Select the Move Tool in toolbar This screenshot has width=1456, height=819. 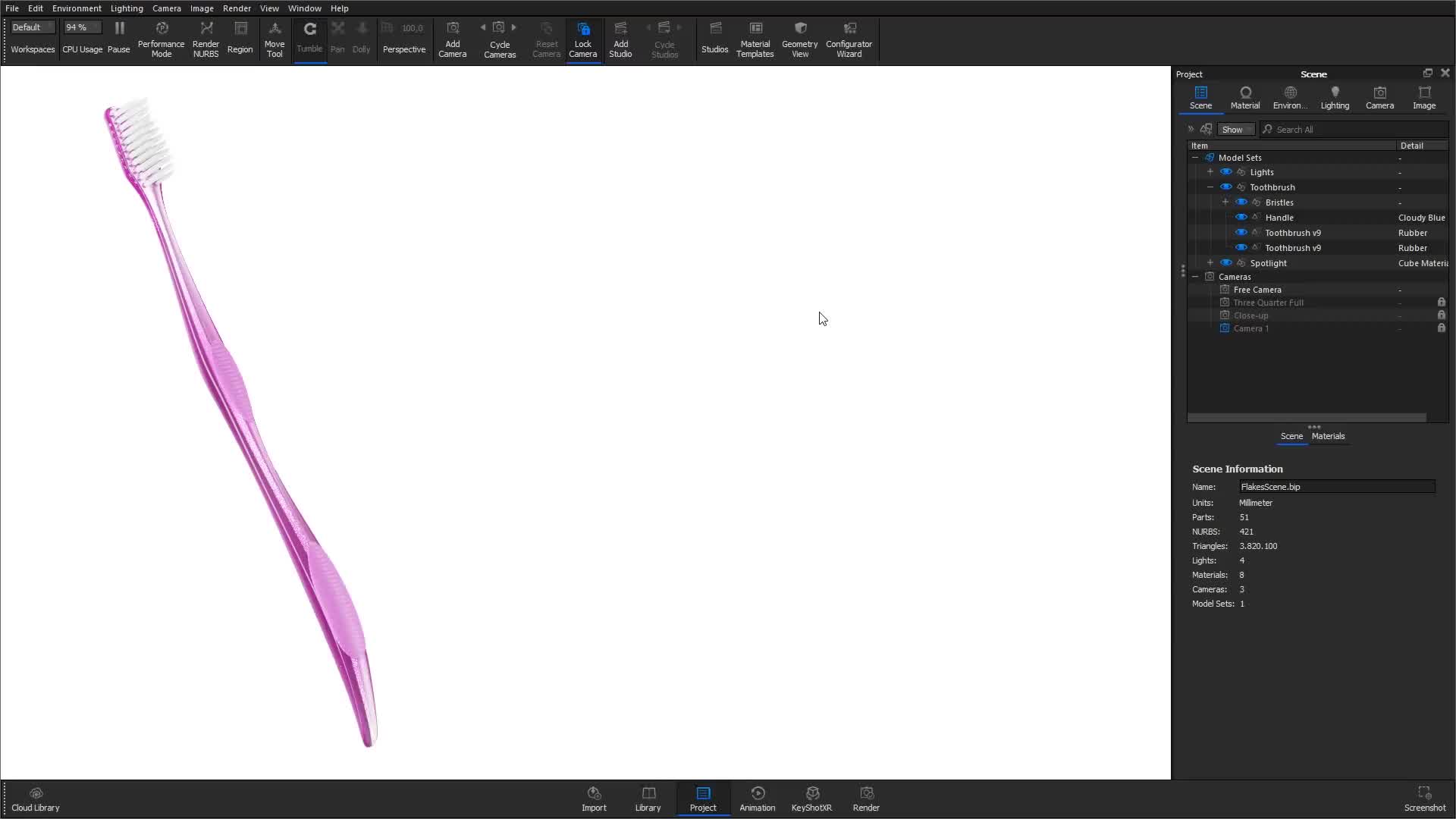tap(274, 38)
